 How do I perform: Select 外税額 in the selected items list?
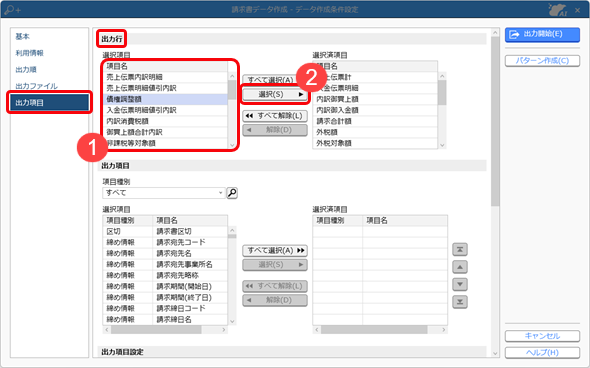click(x=375, y=132)
